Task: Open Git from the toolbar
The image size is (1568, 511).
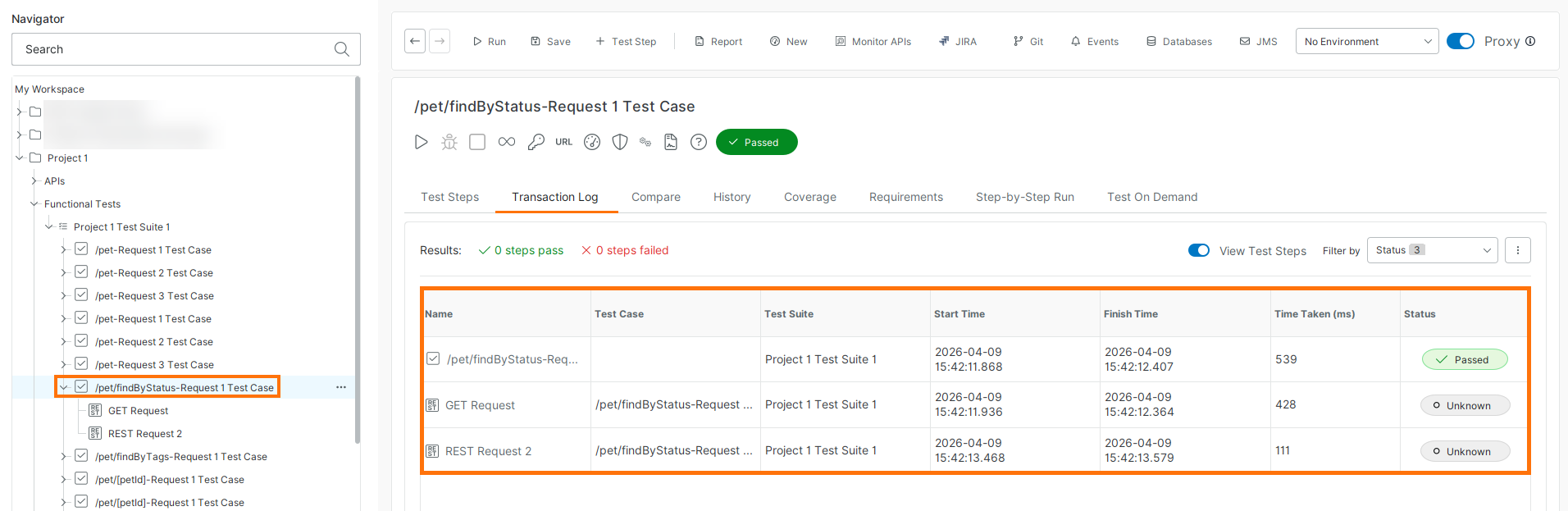Action: point(1028,41)
